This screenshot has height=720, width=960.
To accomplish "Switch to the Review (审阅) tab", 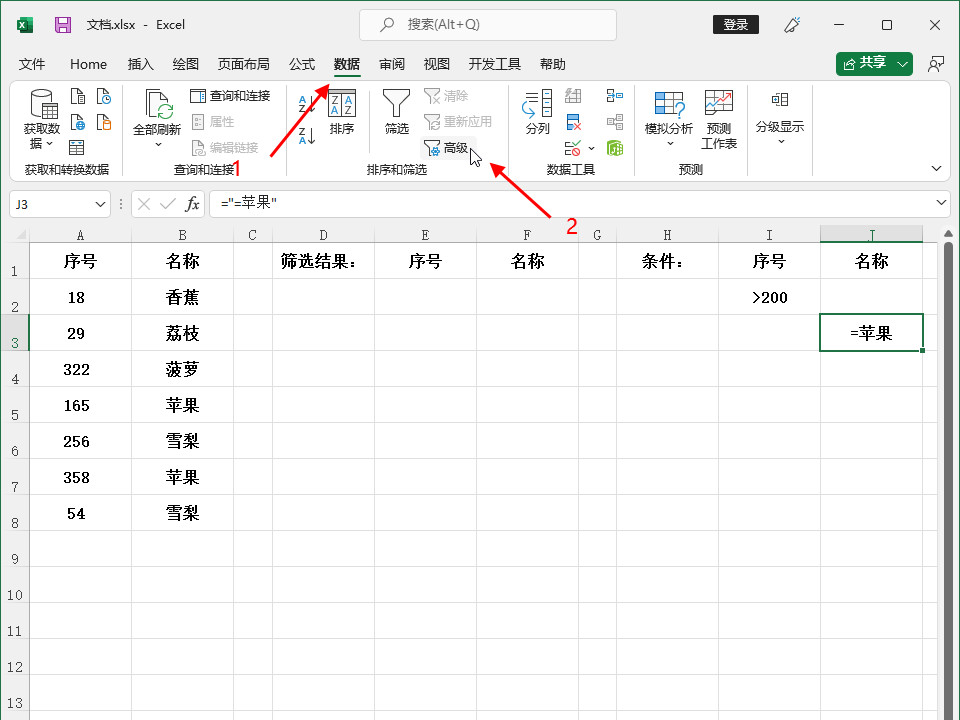I will point(392,64).
